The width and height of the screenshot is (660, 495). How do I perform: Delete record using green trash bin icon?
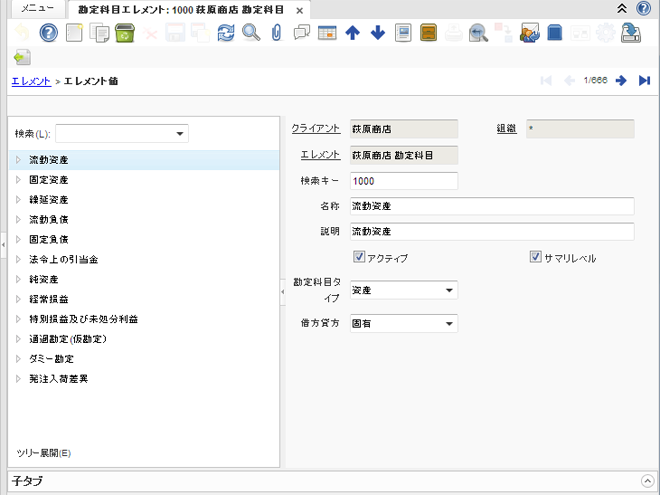[x=125, y=32]
